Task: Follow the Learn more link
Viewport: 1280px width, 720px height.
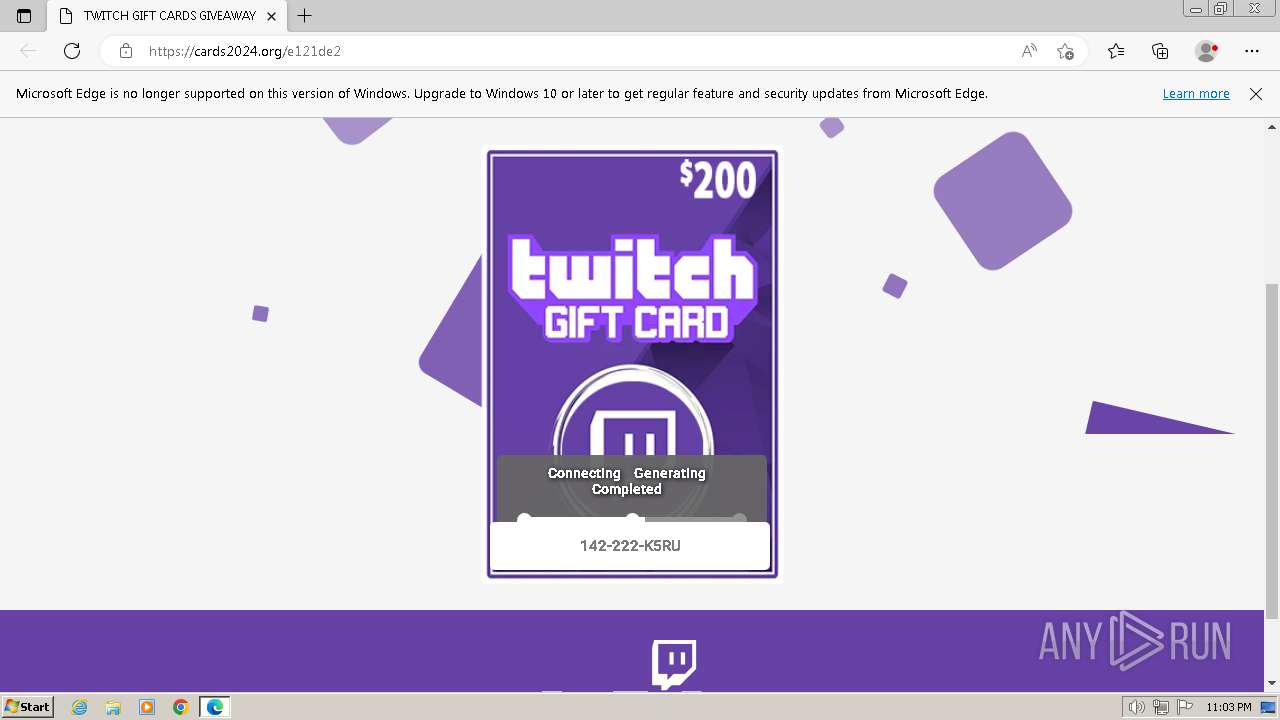Action: [1196, 94]
